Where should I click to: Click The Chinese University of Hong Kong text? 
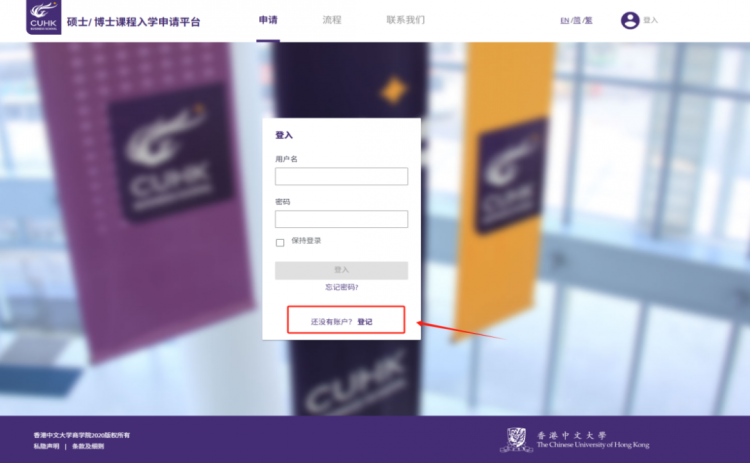593,445
